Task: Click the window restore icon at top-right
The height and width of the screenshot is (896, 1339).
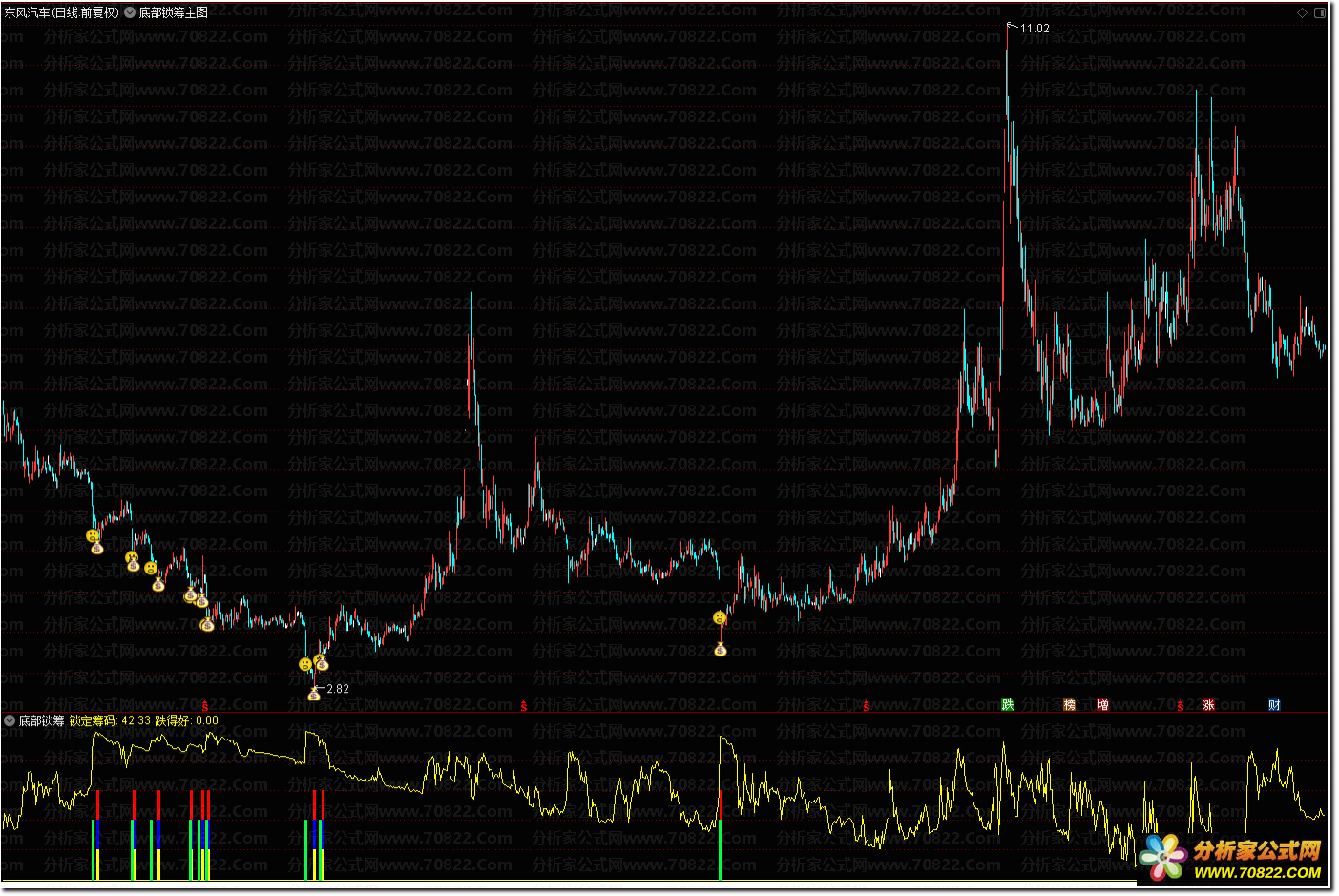Action: tap(1320, 12)
